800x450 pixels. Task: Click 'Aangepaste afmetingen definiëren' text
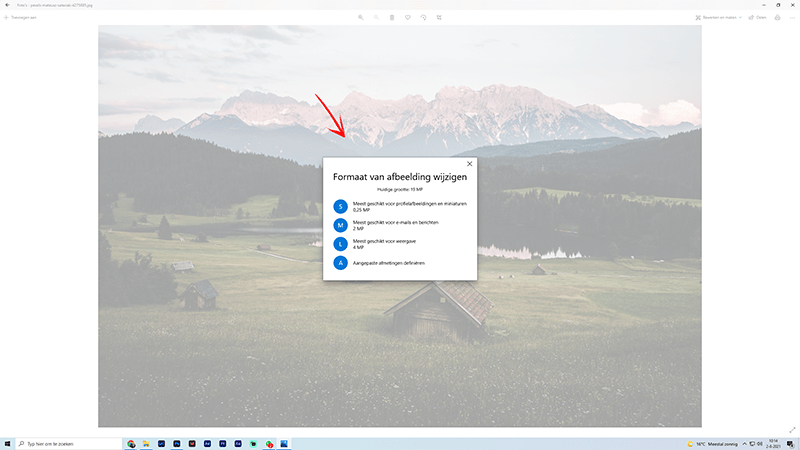click(x=389, y=263)
